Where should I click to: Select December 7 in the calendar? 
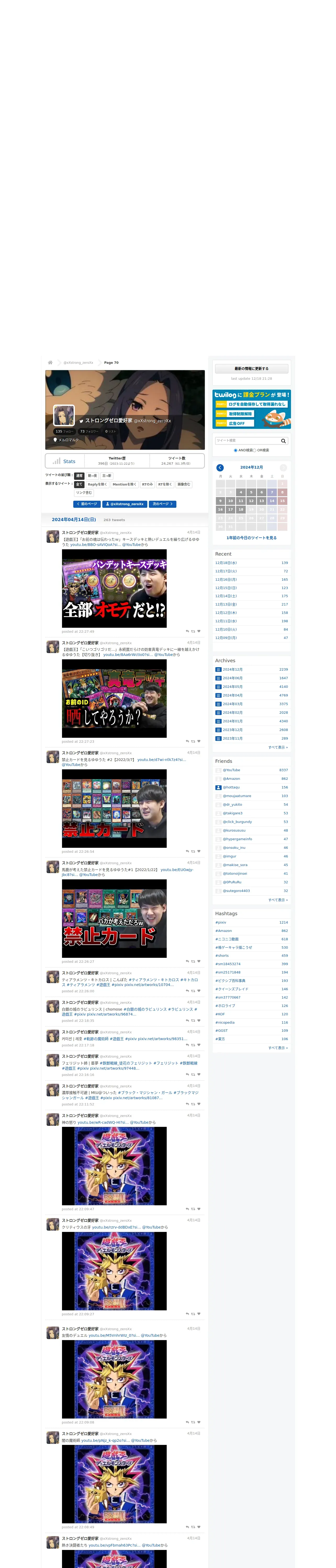pyautogui.click(x=272, y=492)
